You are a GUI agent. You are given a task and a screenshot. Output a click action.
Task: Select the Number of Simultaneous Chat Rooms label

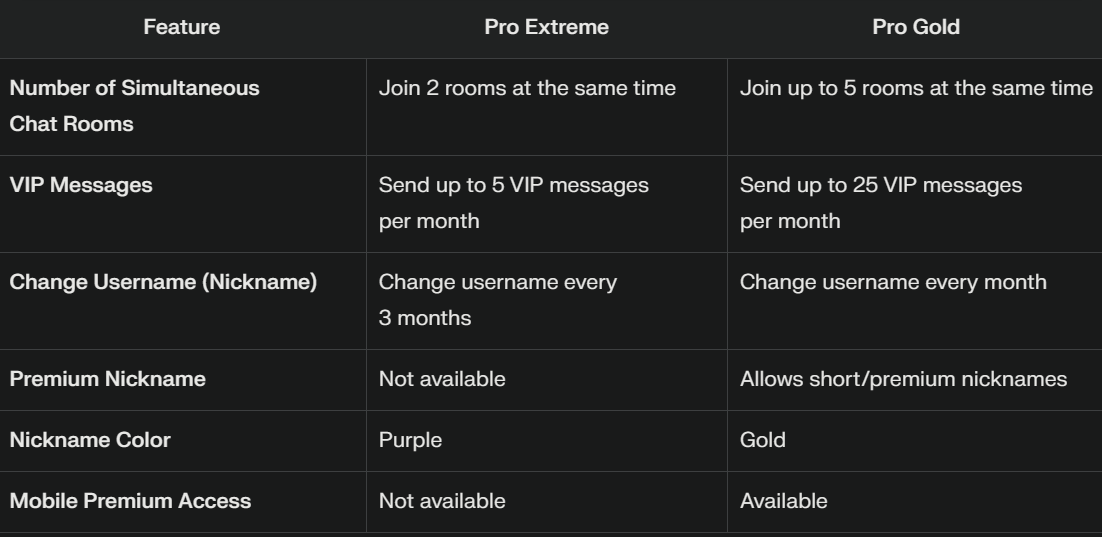pos(134,106)
